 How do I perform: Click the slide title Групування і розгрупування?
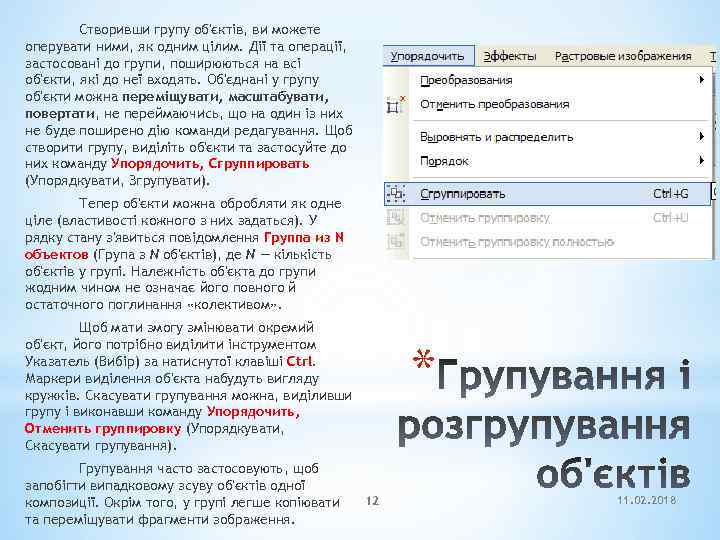(x=545, y=425)
